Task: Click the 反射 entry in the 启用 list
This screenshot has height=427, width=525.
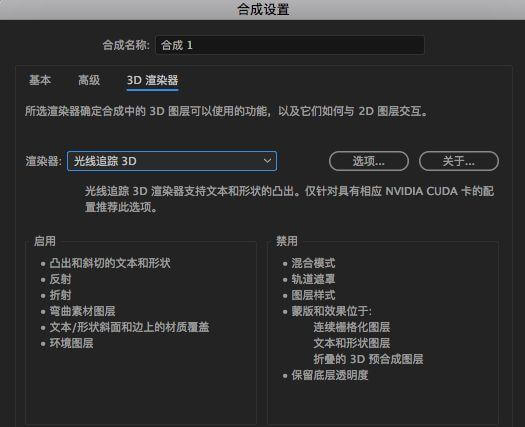Action: pos(61,279)
